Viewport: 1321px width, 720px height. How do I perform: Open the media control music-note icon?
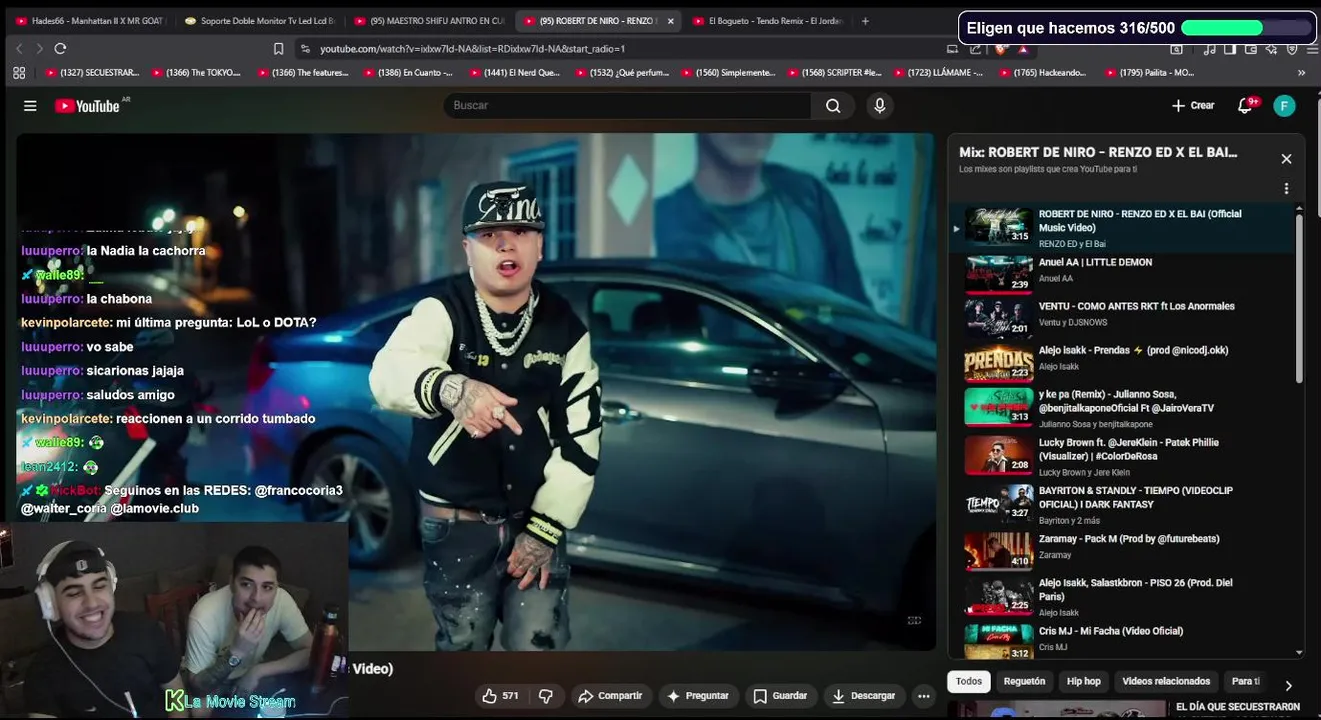(1209, 48)
